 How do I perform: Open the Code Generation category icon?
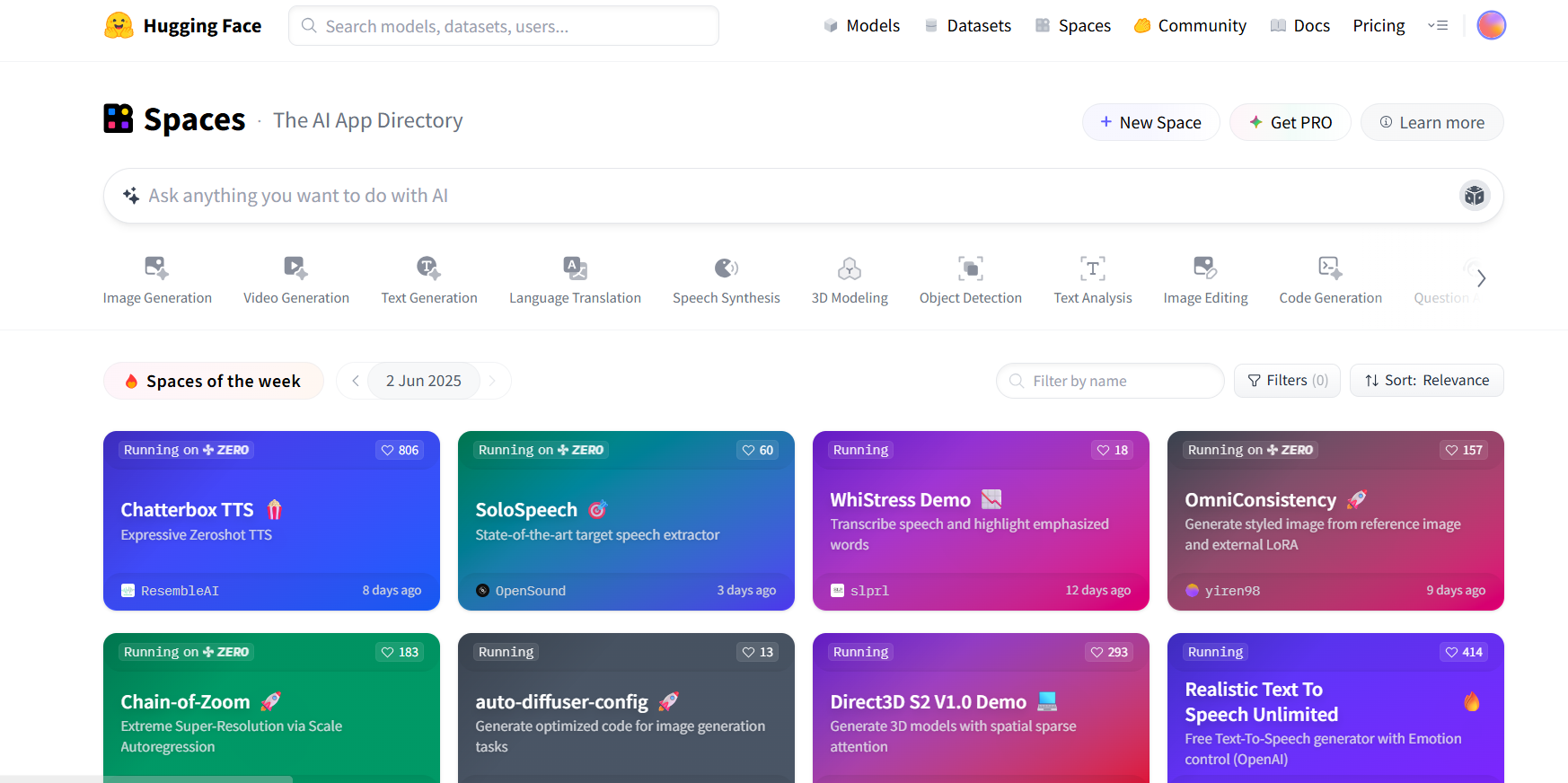(x=1330, y=268)
